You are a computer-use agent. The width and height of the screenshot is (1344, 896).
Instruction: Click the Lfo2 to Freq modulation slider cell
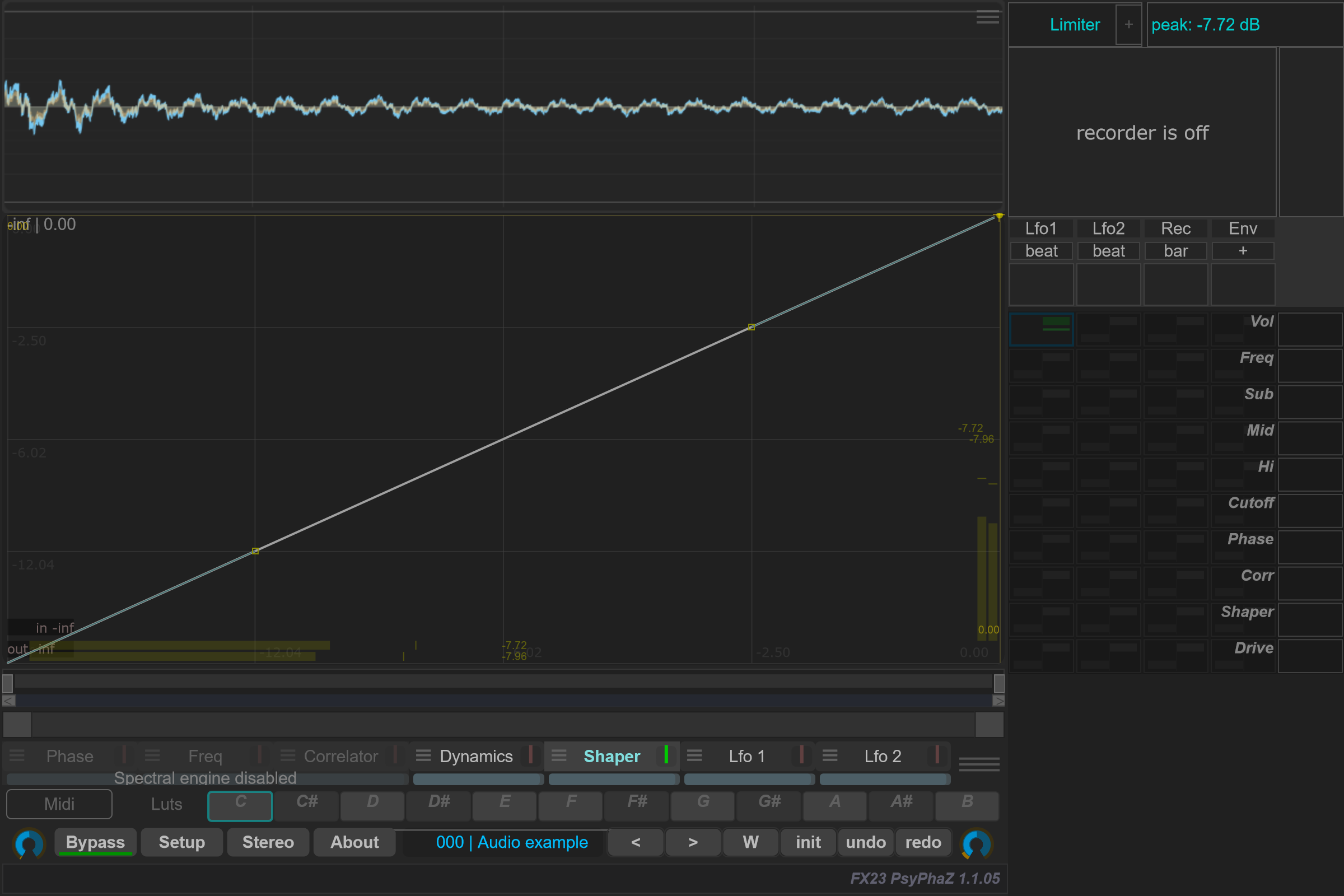pos(1109,365)
